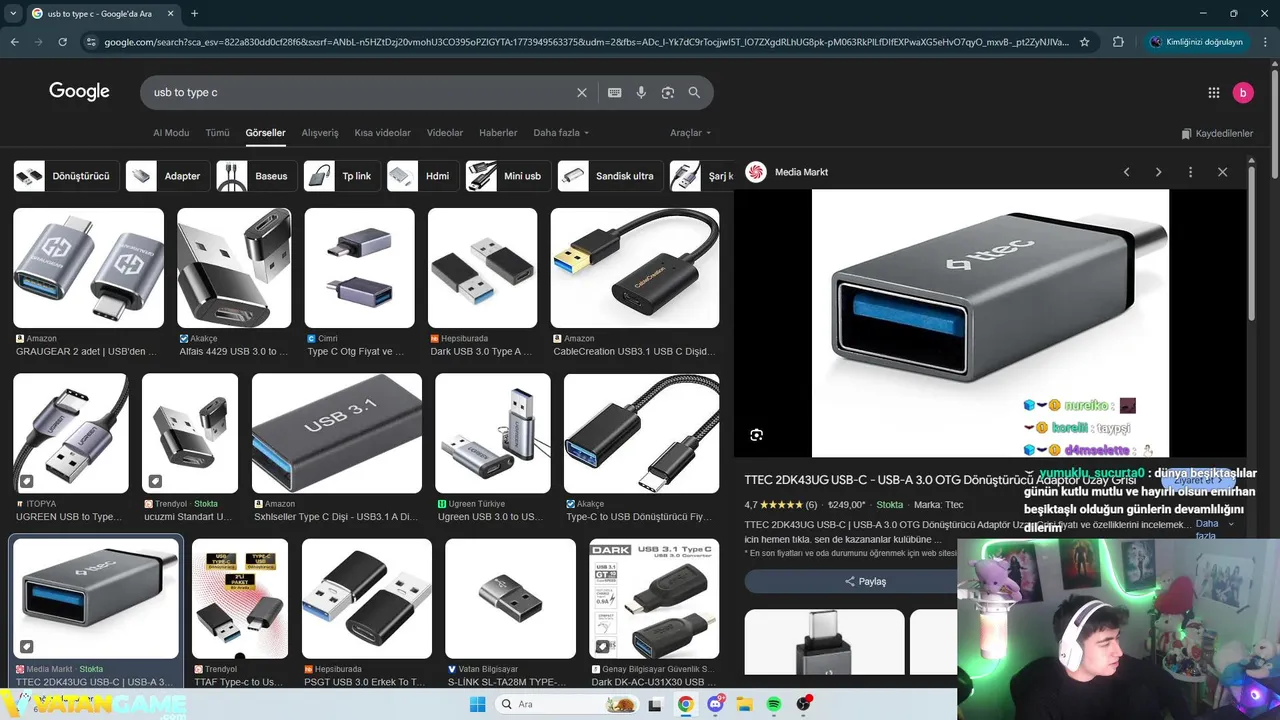
Task: Open the UGREEN USB to Type ITOPYA image
Action: click(x=71, y=433)
